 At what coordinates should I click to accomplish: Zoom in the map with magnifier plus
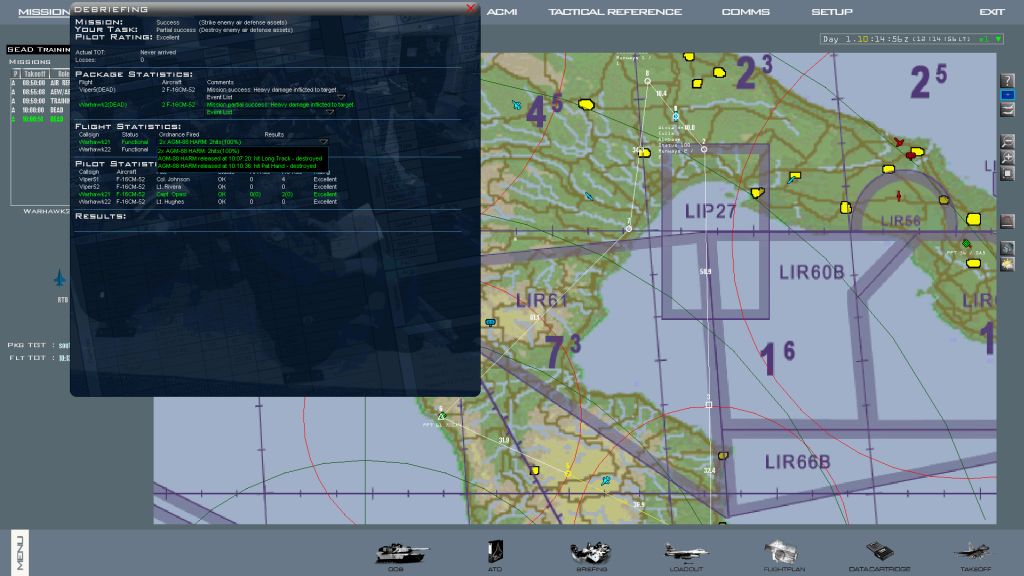[1008, 157]
